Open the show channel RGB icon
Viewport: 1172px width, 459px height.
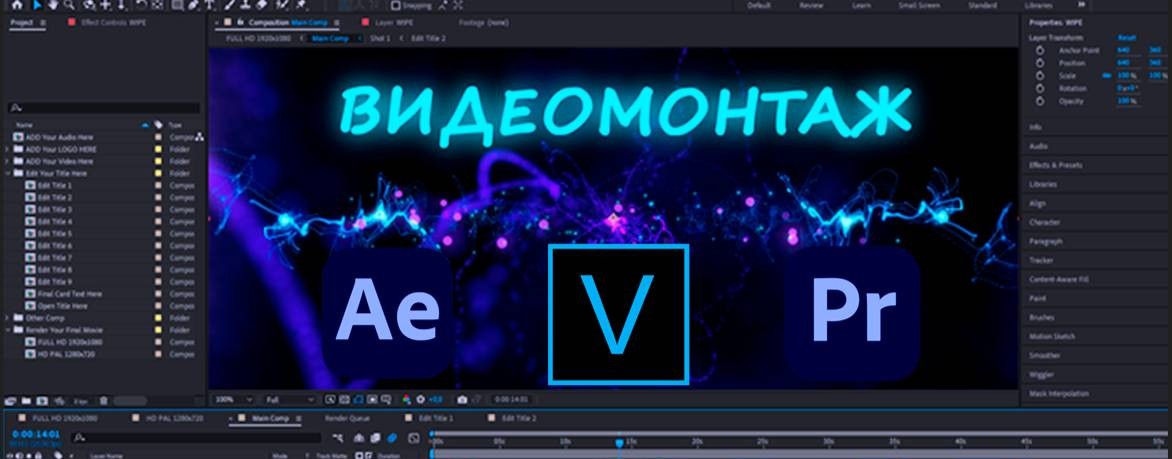pos(407,400)
